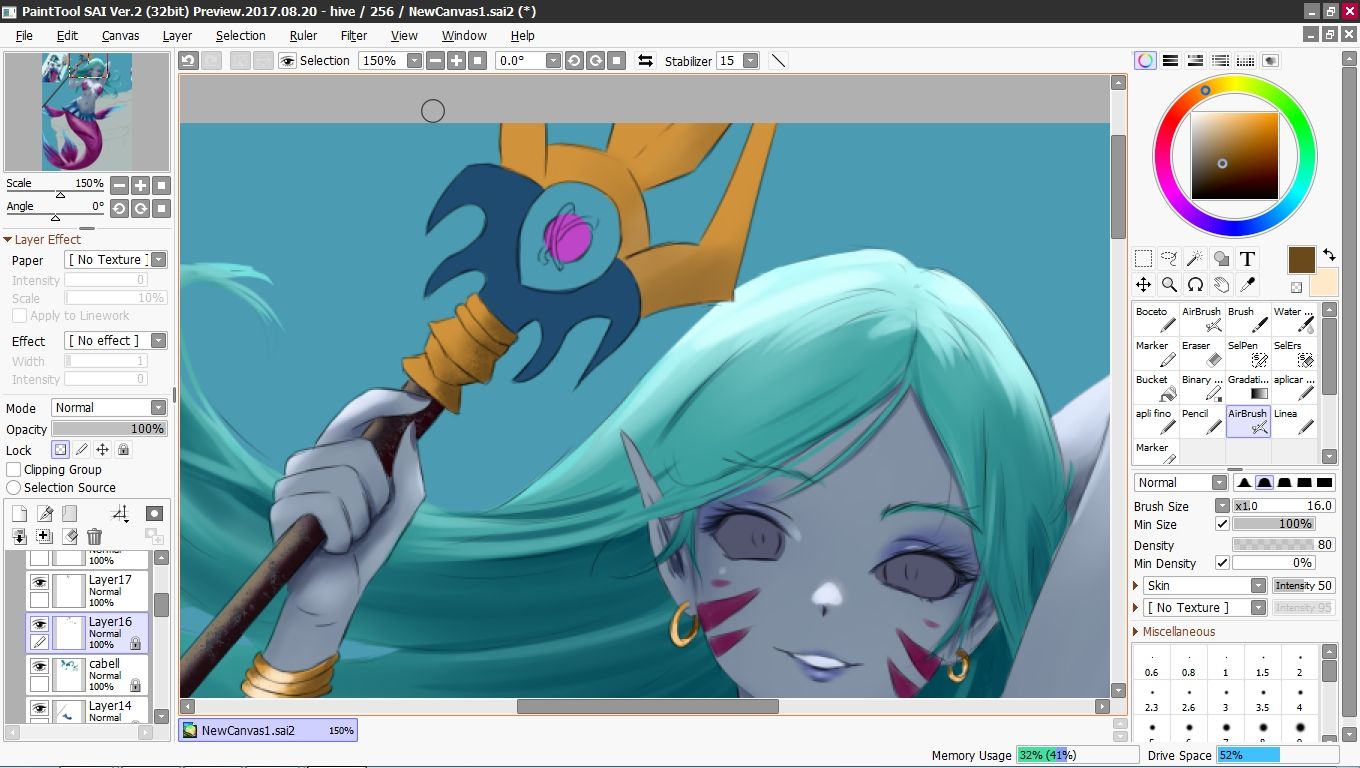The image size is (1360, 768).
Task: Click the navigator canvas thumbnail
Action: (87, 112)
